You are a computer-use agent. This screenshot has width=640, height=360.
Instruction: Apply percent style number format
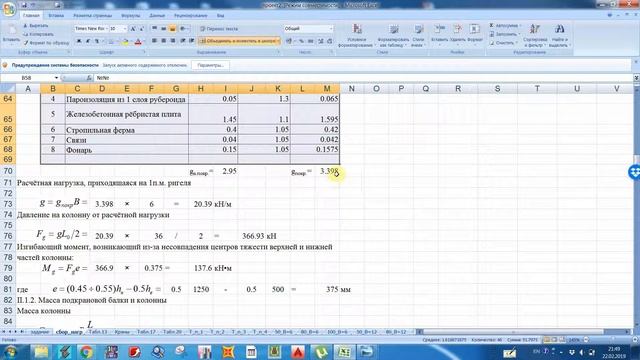point(301,41)
